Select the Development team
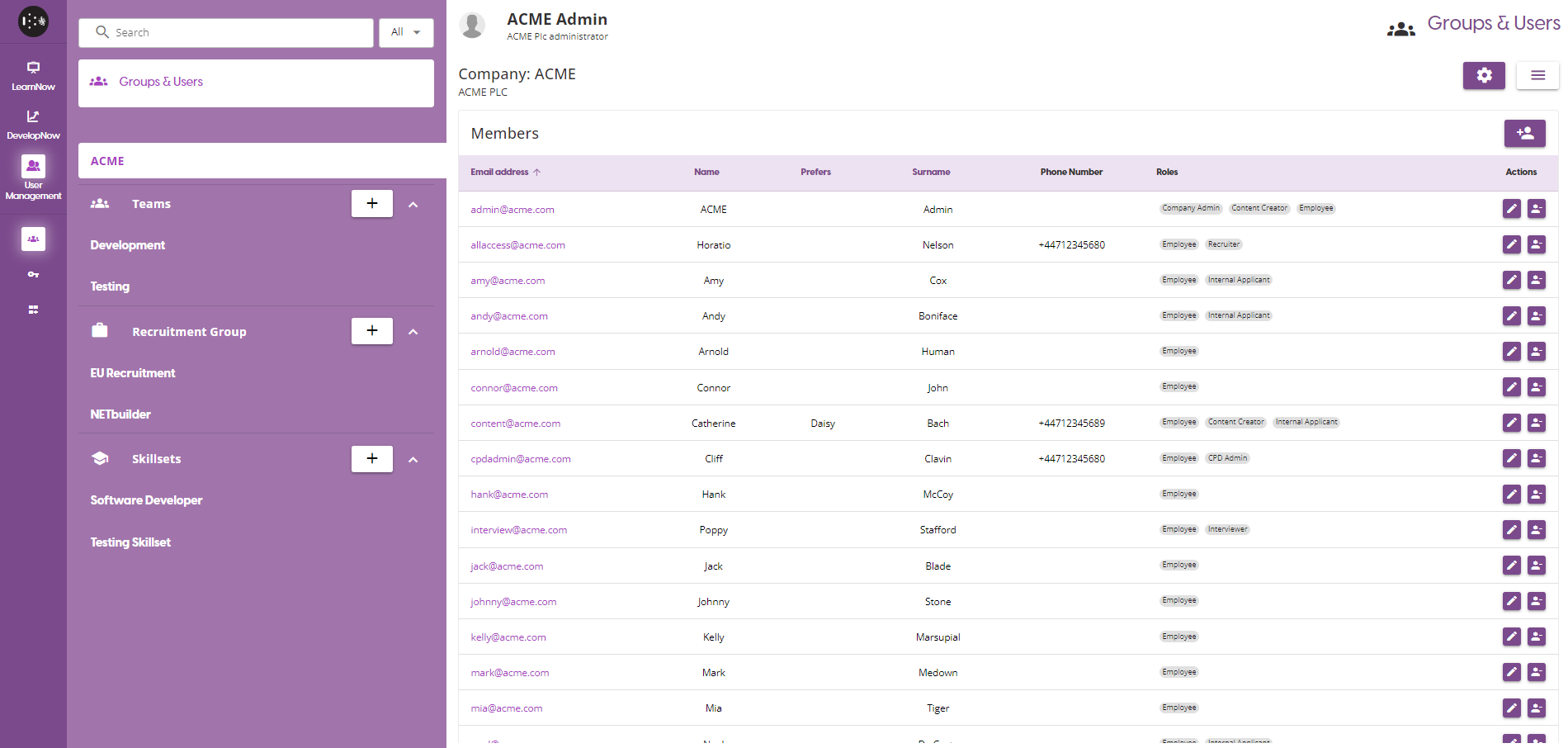 (x=128, y=245)
